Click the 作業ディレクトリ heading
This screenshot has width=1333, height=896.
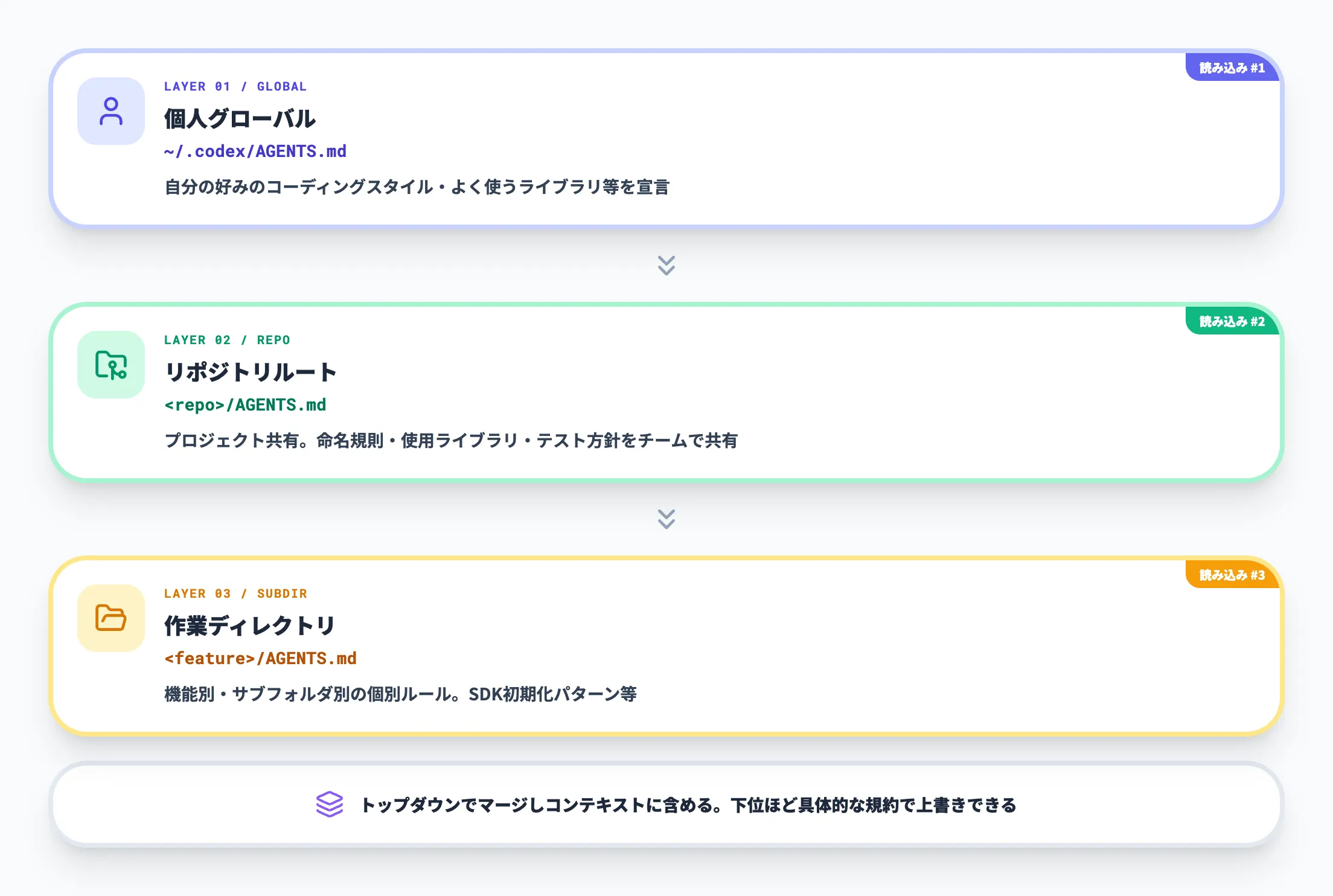click(x=250, y=626)
